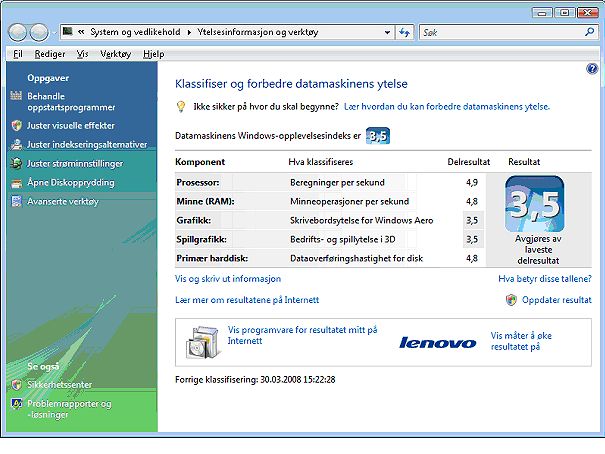Click the refresh arrows icon beside address bar
605x454 pixels.
404,32
